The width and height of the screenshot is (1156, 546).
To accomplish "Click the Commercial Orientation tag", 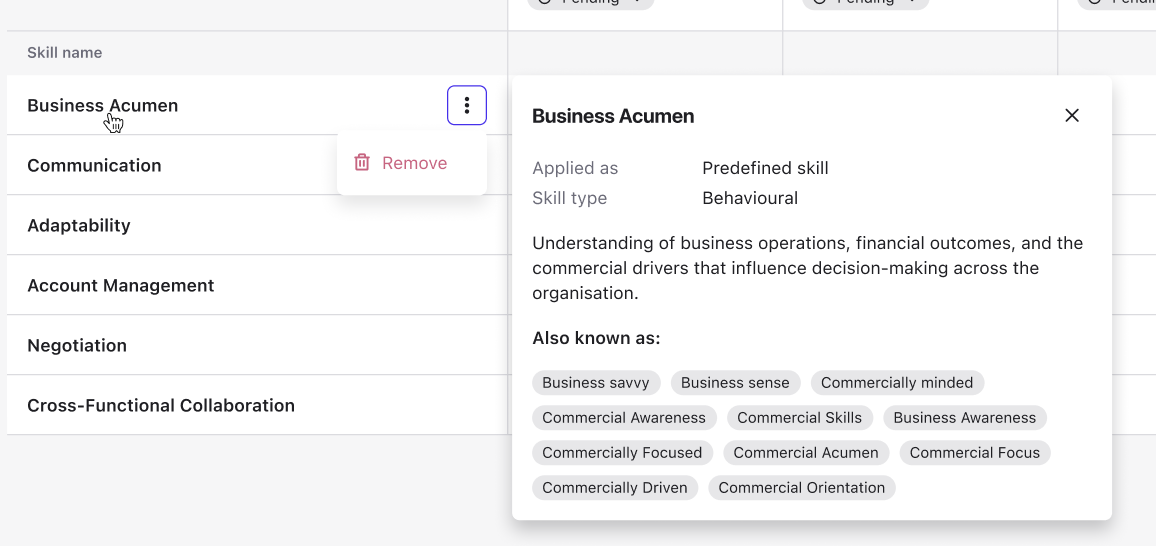I will click(801, 488).
